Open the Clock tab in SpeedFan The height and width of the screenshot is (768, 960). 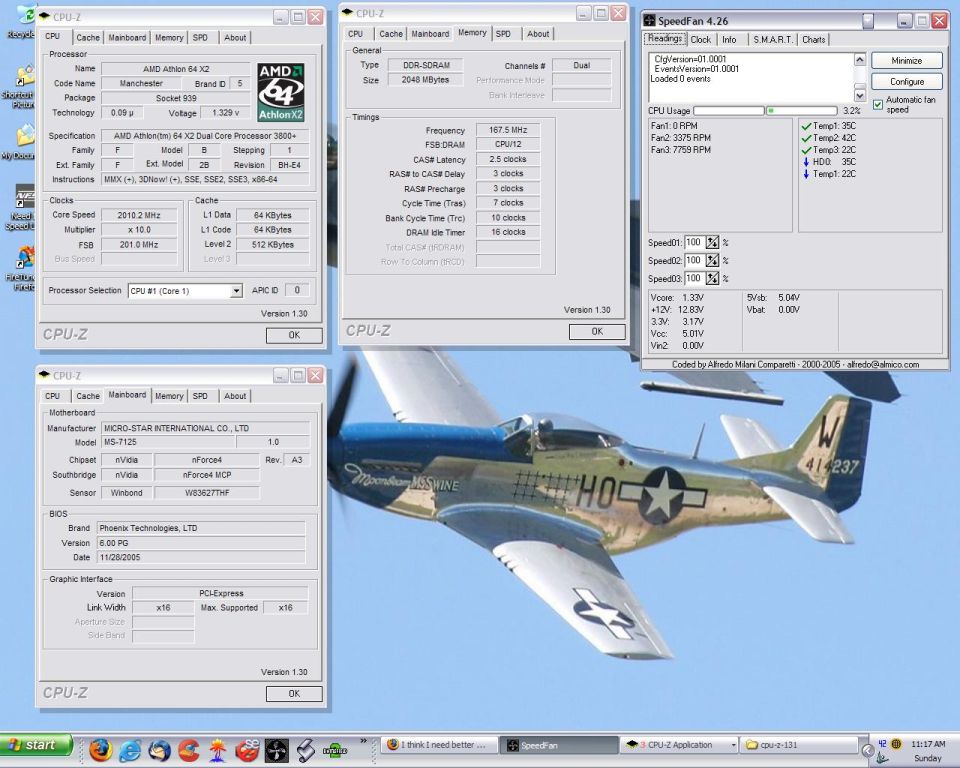coord(700,40)
